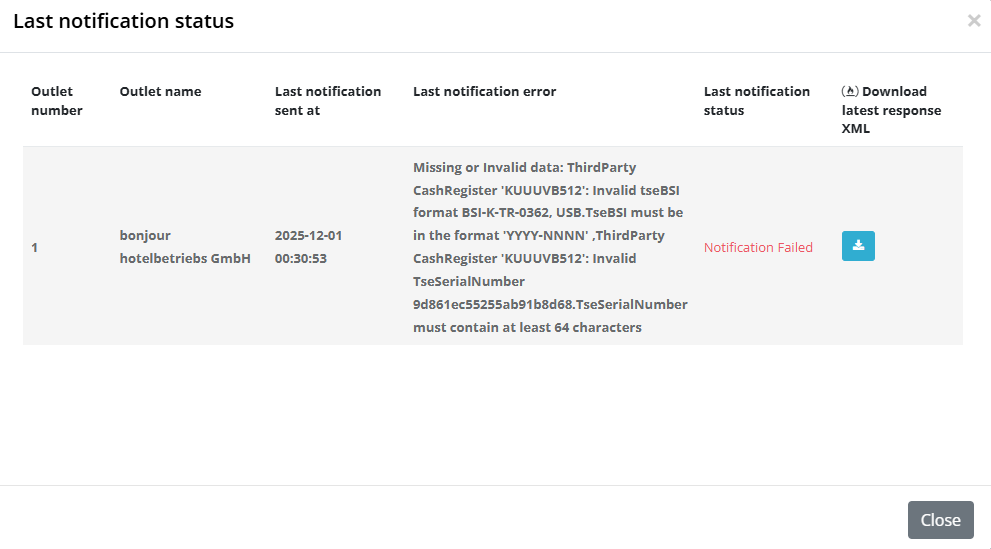This screenshot has width=991, height=549.
Task: Click the Outlet number column header
Action: pos(57,101)
